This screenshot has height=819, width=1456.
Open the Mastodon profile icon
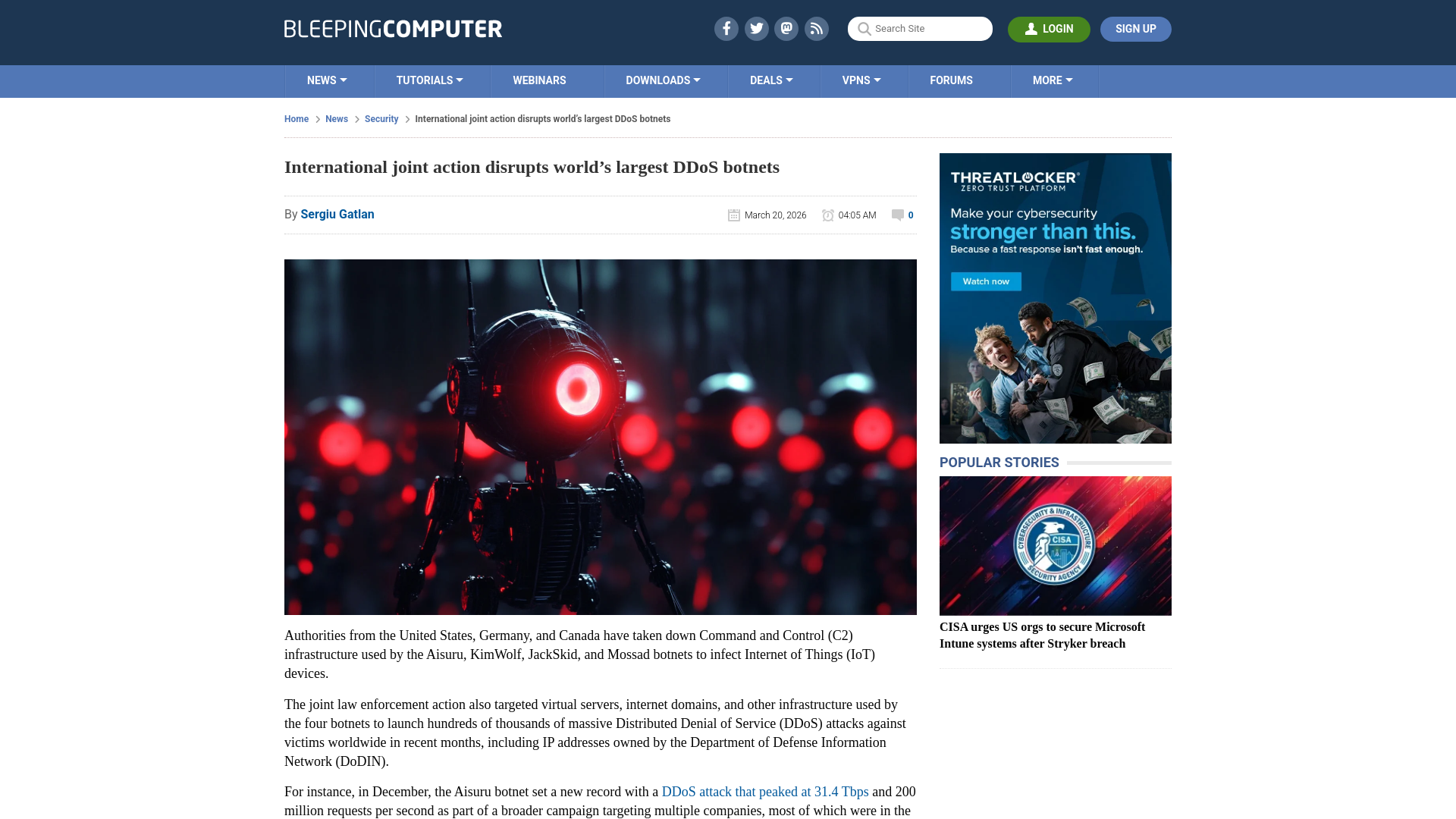(x=786, y=29)
